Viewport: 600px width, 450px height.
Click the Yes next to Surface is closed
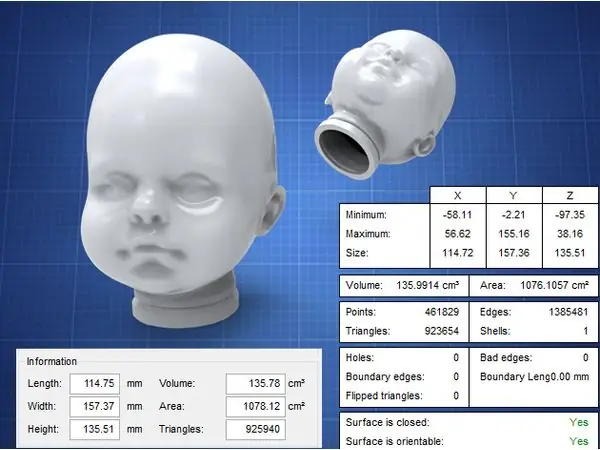(579, 422)
